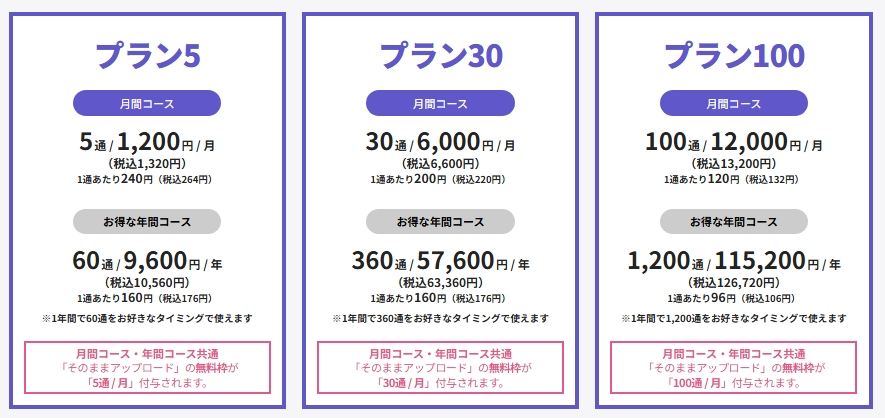Click the 1年間で360通 usage note
Image resolution: width=885 pixels, height=418 pixels.
[x=440, y=318]
